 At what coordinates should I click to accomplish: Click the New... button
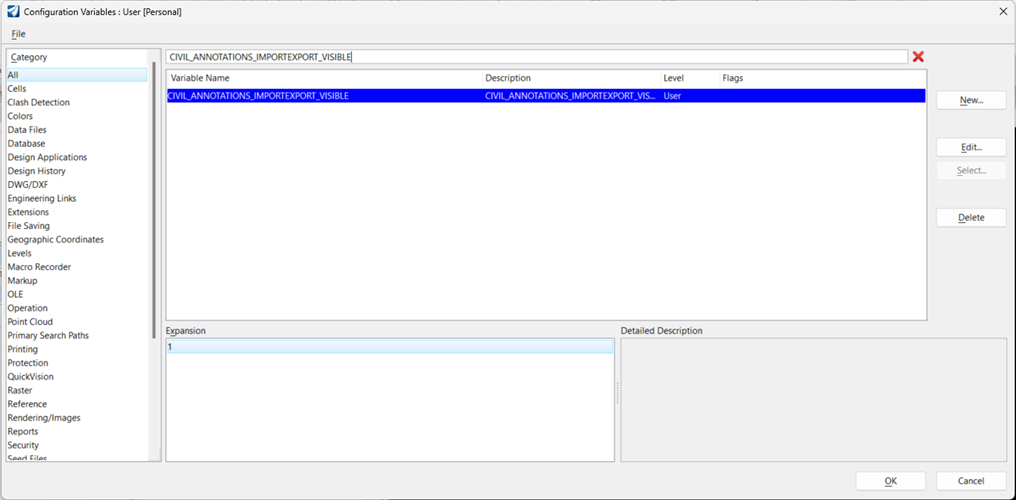pos(971,100)
